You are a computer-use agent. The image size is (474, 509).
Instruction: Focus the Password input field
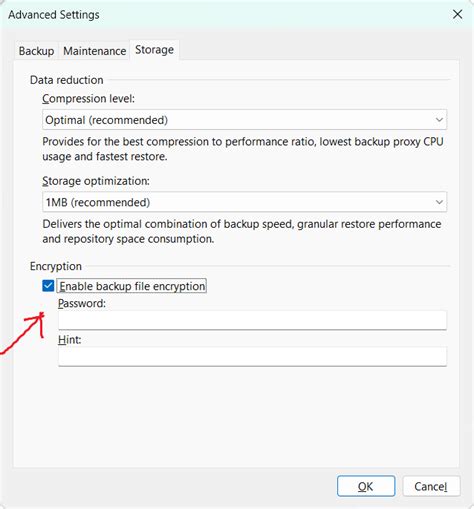click(x=252, y=320)
